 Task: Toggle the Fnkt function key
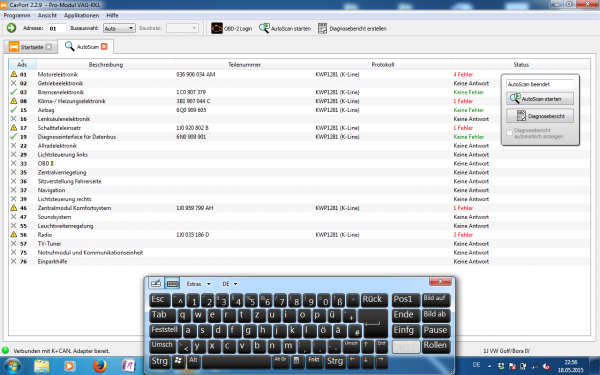tap(314, 362)
